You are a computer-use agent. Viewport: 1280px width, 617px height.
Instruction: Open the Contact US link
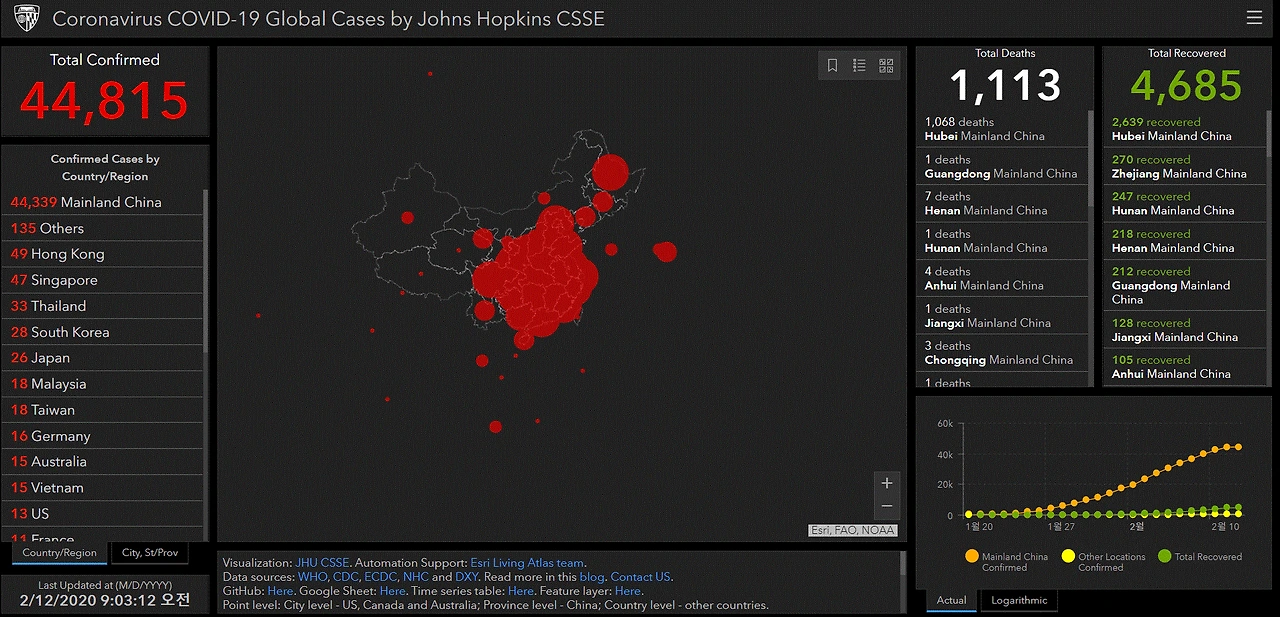pyautogui.click(x=640, y=577)
